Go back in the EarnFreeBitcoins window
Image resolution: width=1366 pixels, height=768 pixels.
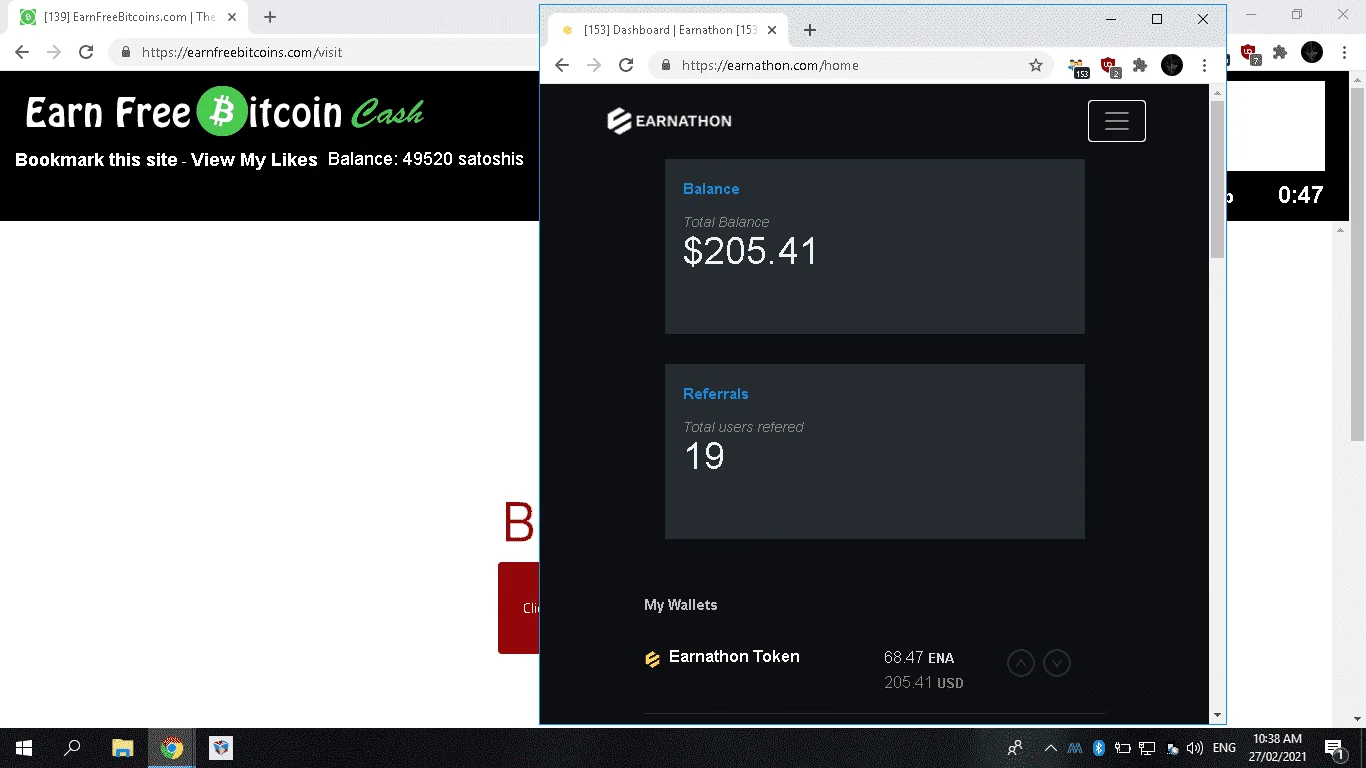pyautogui.click(x=22, y=52)
